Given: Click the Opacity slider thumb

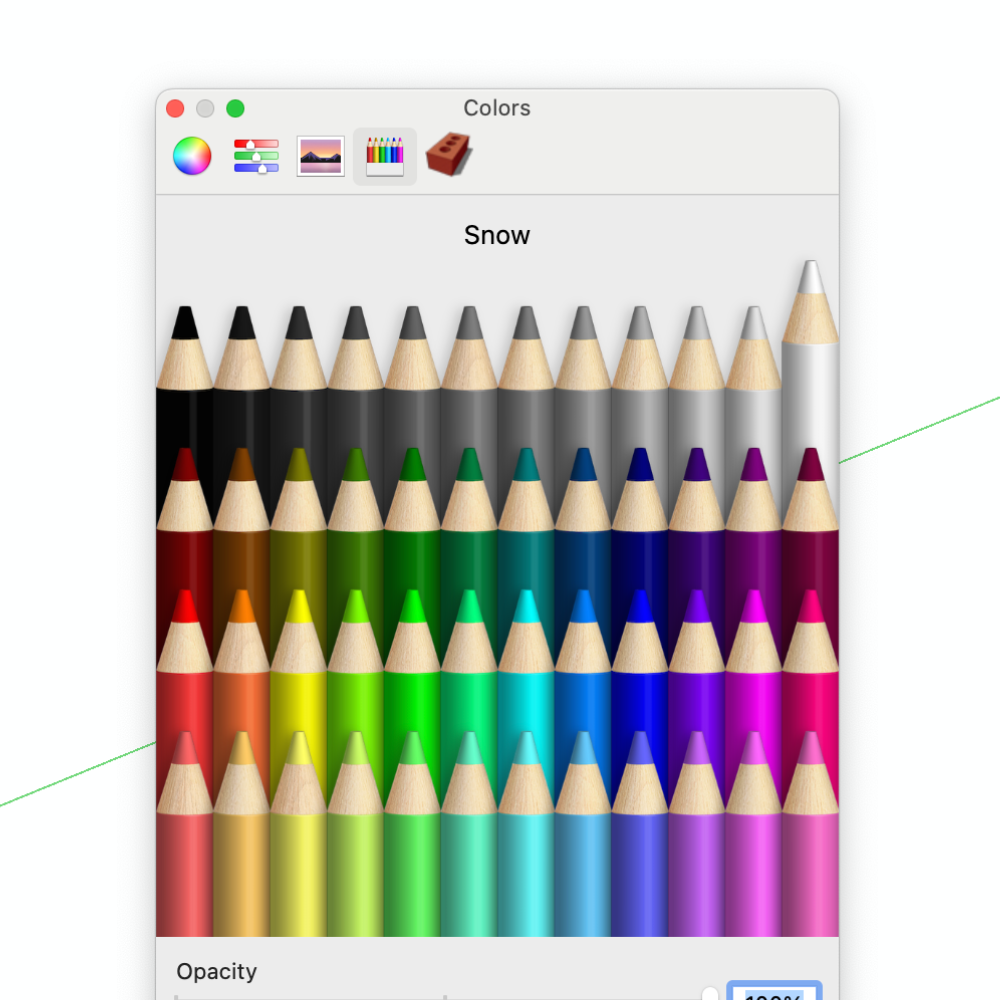Looking at the screenshot, I should coord(710,994).
